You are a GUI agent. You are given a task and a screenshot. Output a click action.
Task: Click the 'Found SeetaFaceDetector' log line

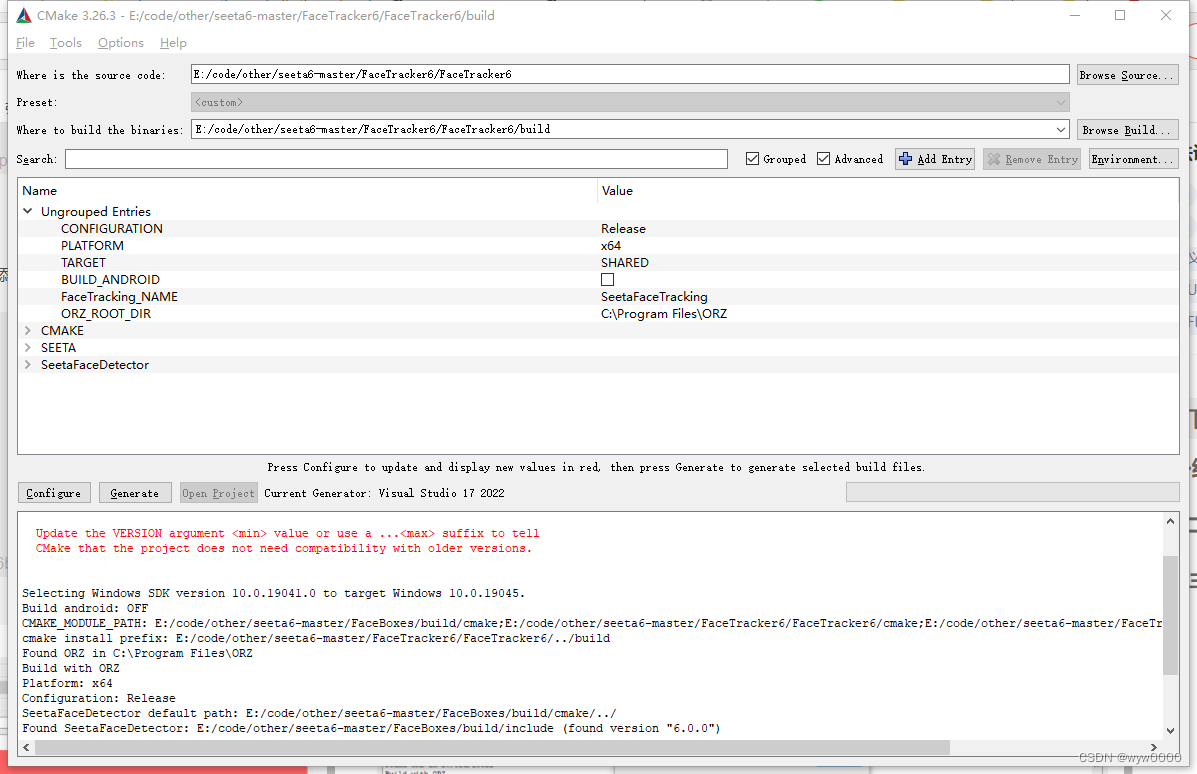coord(371,728)
